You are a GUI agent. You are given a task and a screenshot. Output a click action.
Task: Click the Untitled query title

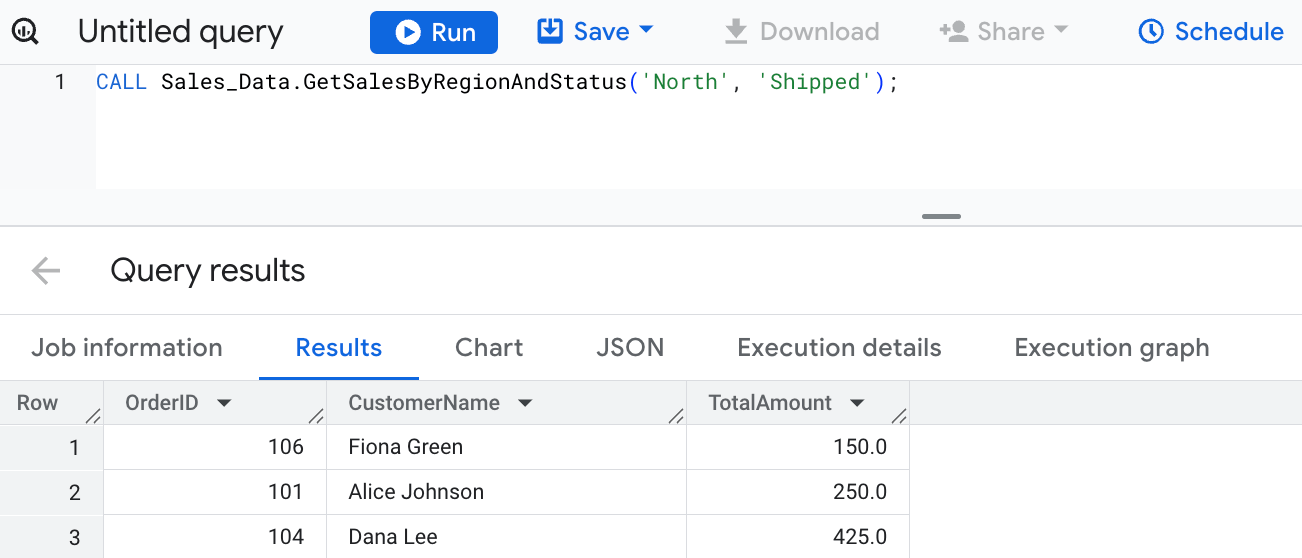(181, 32)
